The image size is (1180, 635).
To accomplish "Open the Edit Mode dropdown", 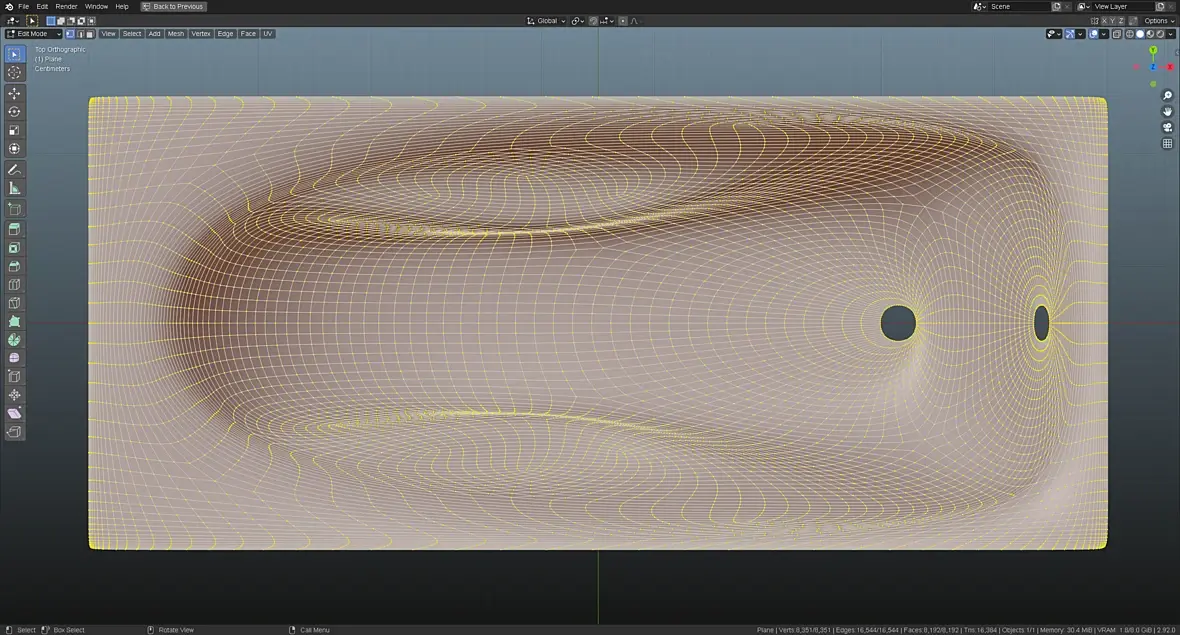I will click(x=34, y=34).
